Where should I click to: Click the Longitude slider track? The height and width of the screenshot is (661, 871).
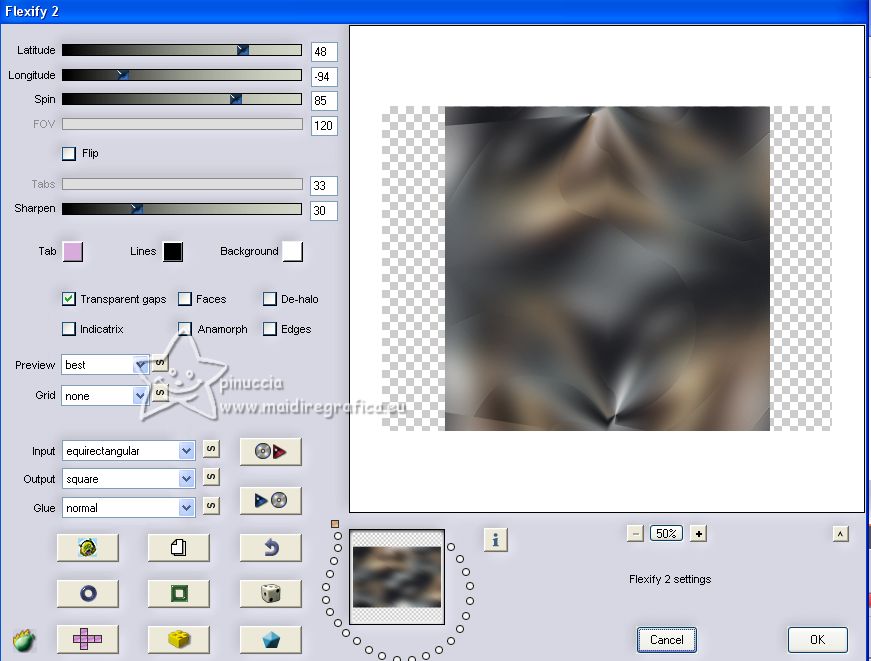[182, 75]
